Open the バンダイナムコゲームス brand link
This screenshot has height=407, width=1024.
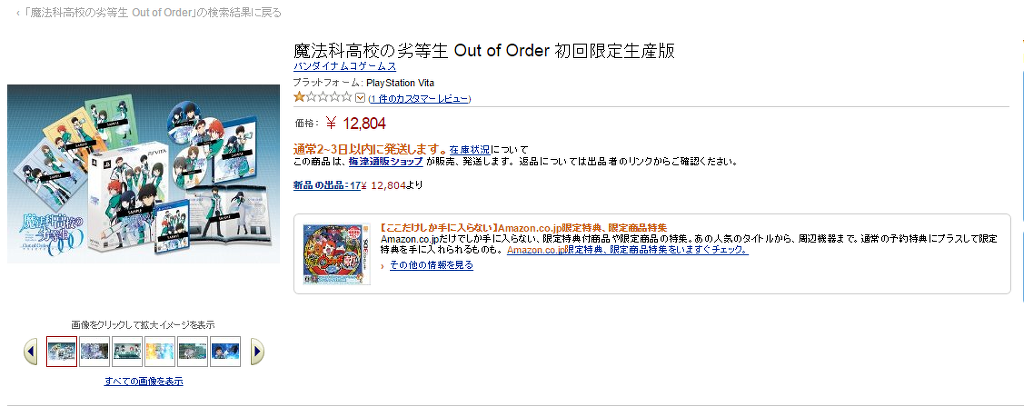[344, 66]
